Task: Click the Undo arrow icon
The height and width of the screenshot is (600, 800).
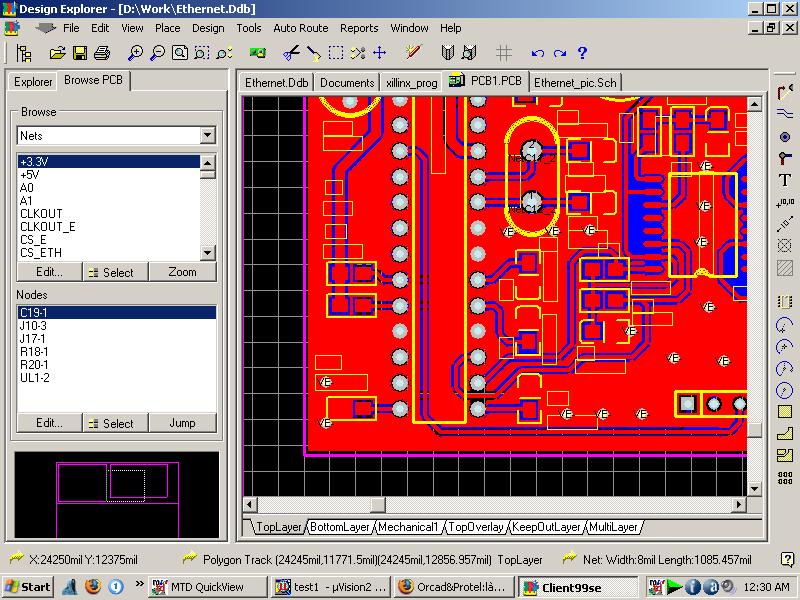Action: (538, 53)
